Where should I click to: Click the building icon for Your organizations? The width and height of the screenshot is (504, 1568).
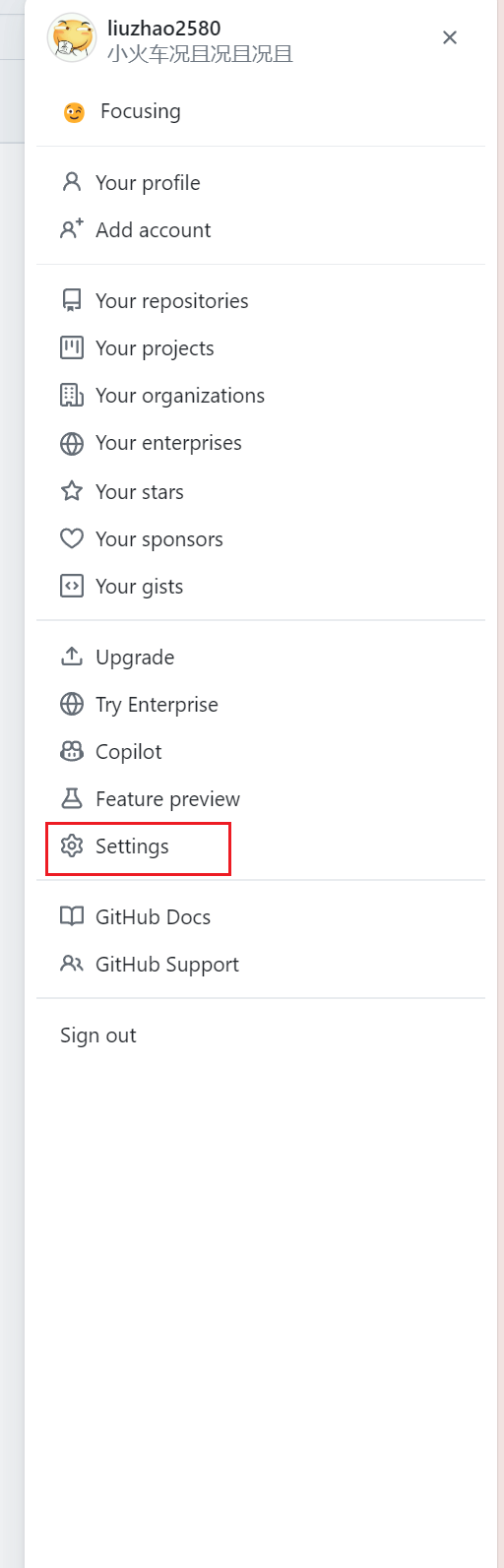(x=72, y=395)
